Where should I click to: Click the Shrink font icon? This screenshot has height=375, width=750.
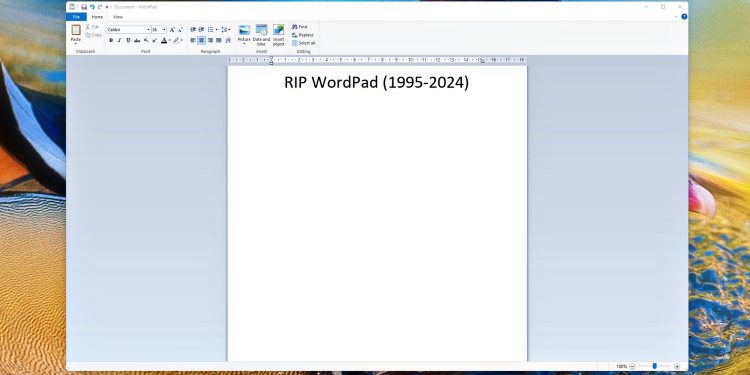click(180, 30)
